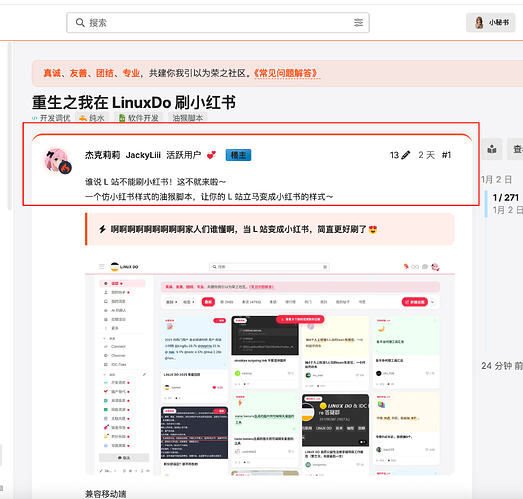
Task: Click the reading mode icon button beside post
Action: click(492, 149)
